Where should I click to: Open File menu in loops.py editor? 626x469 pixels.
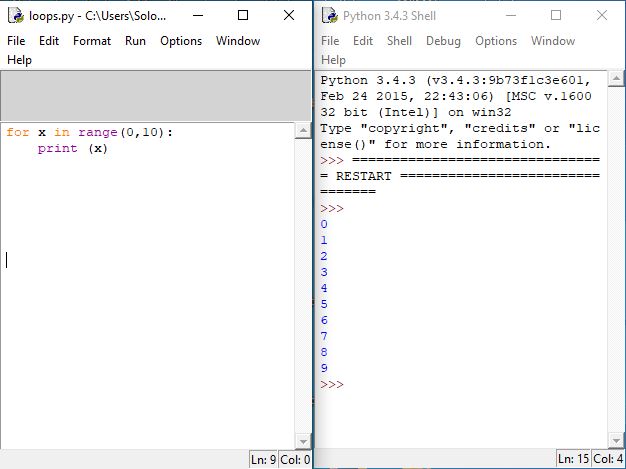coord(16,41)
